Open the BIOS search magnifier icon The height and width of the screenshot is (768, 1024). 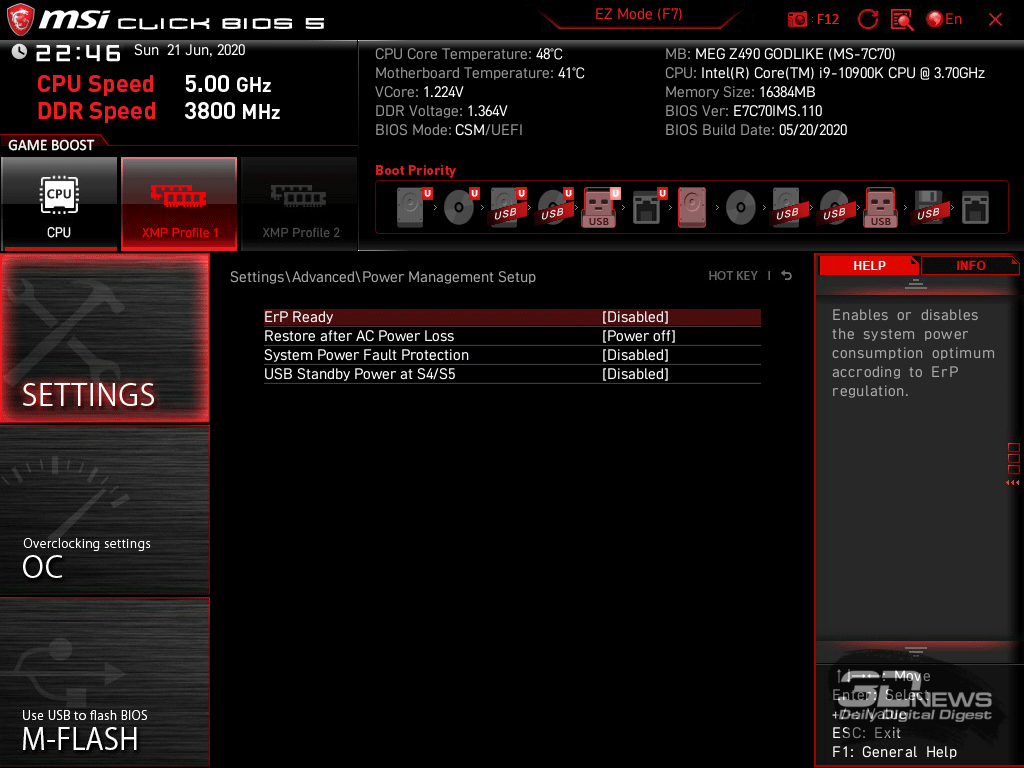[902, 20]
